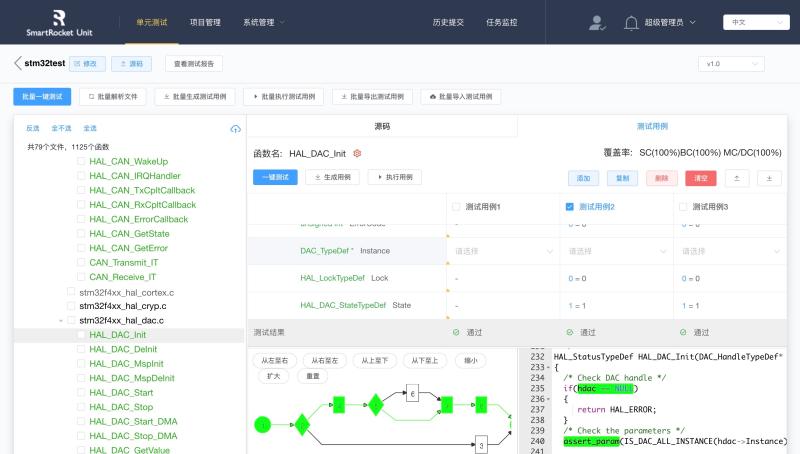The height and width of the screenshot is (454, 800).
Task: Click the red 清空 button
Action: [x=699, y=177]
